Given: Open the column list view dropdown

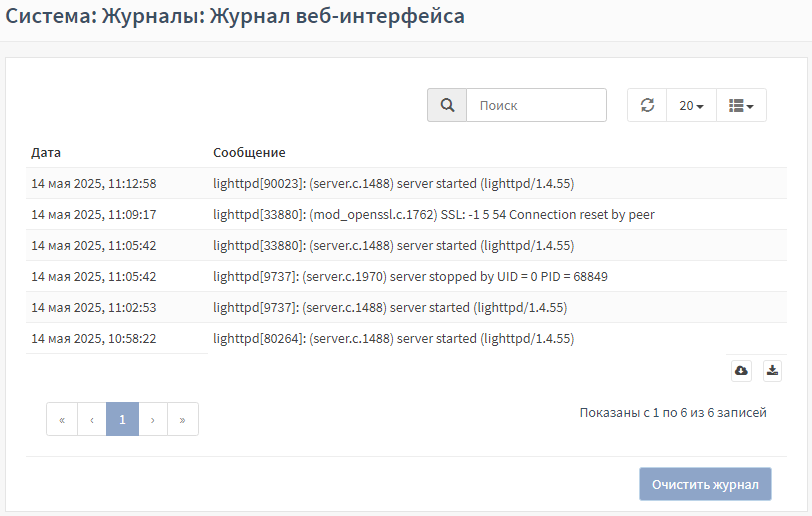Looking at the screenshot, I should click(x=741, y=105).
